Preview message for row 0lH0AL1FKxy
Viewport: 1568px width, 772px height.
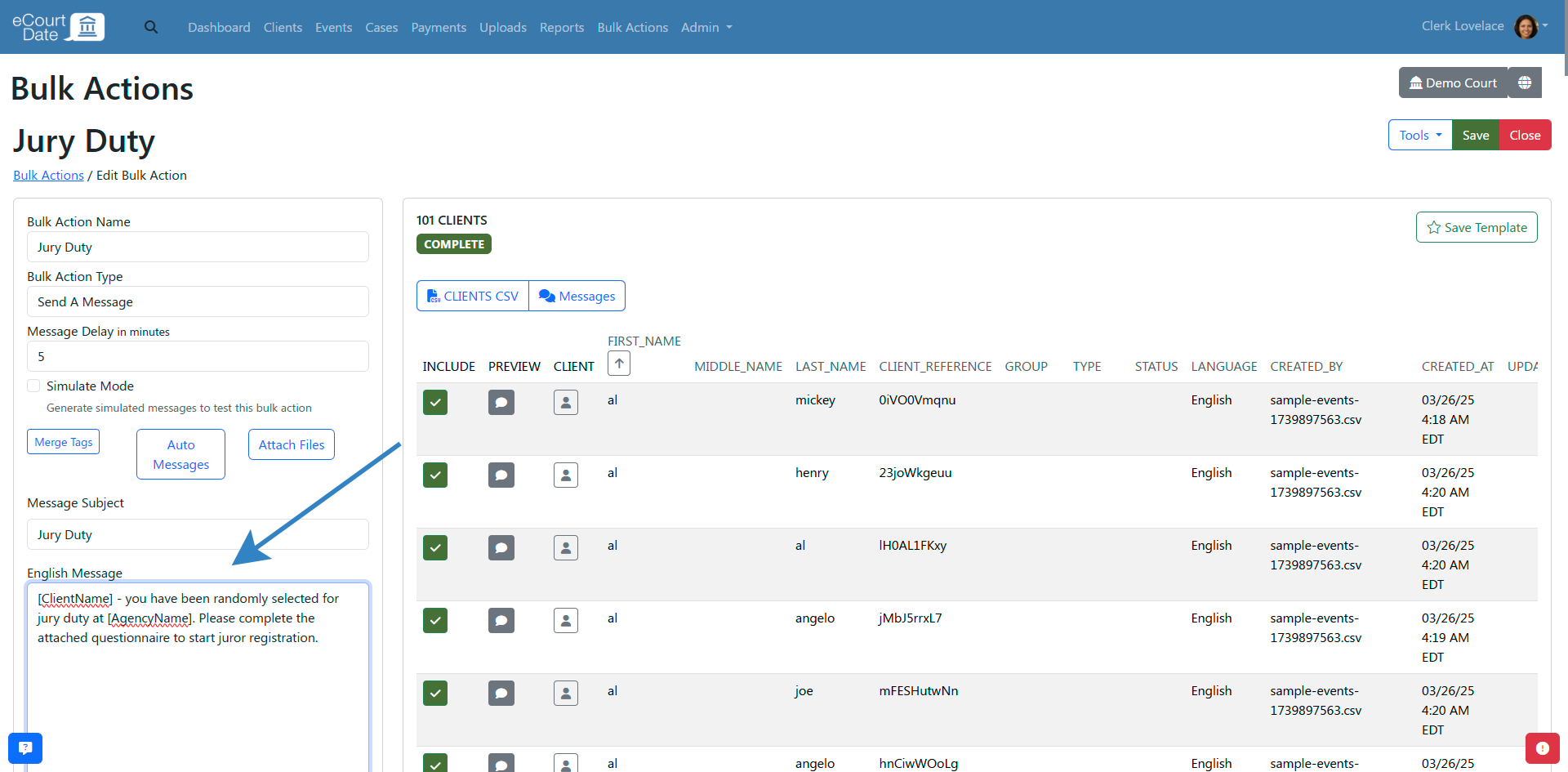501,547
